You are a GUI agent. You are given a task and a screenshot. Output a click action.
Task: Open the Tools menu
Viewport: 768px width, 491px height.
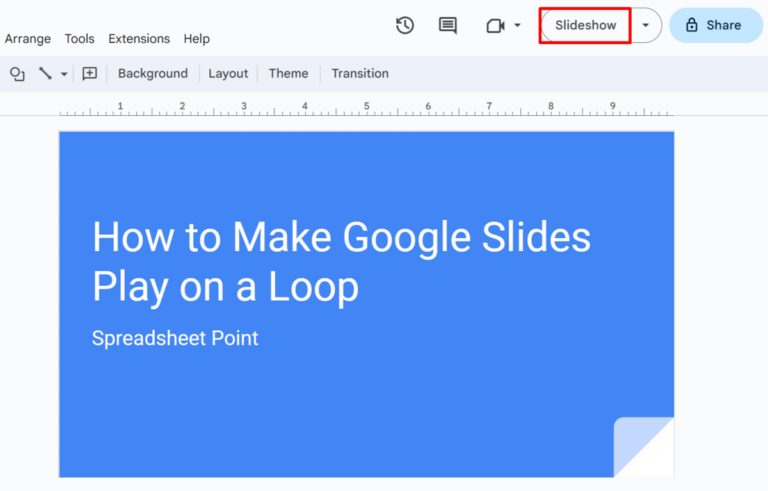tap(80, 39)
